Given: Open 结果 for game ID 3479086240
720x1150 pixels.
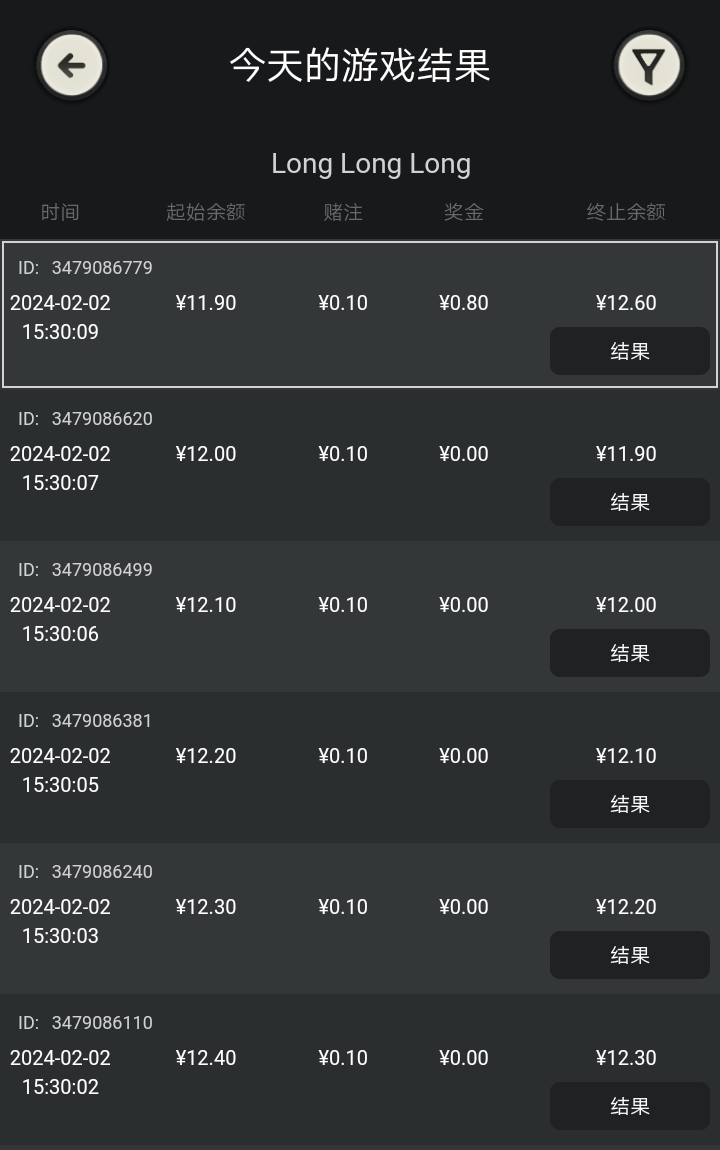Looking at the screenshot, I should click(629, 955).
